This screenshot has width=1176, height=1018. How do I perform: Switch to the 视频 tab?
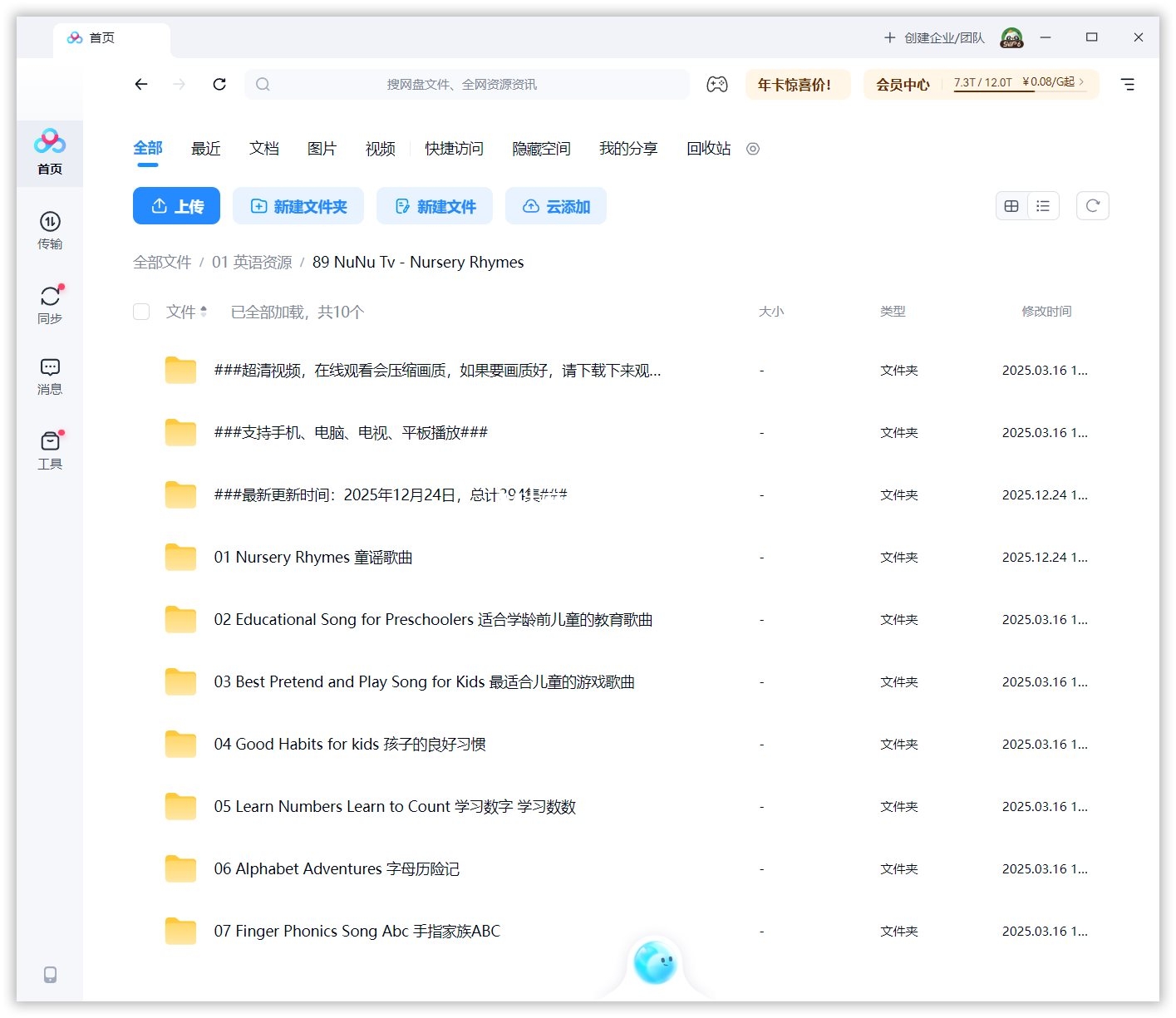[x=379, y=149]
